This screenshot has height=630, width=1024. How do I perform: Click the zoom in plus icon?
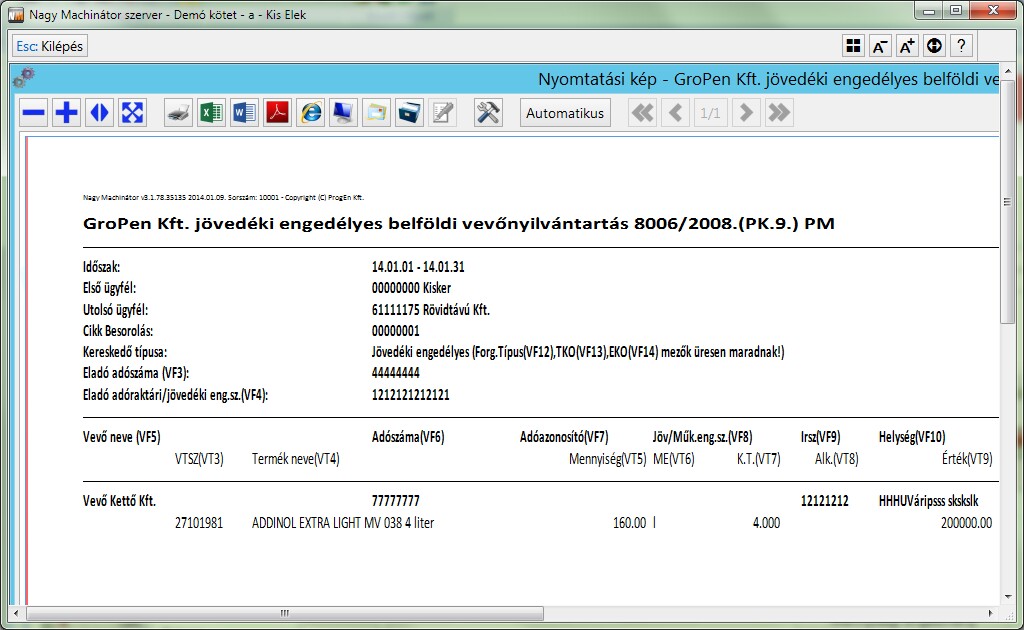coord(67,113)
